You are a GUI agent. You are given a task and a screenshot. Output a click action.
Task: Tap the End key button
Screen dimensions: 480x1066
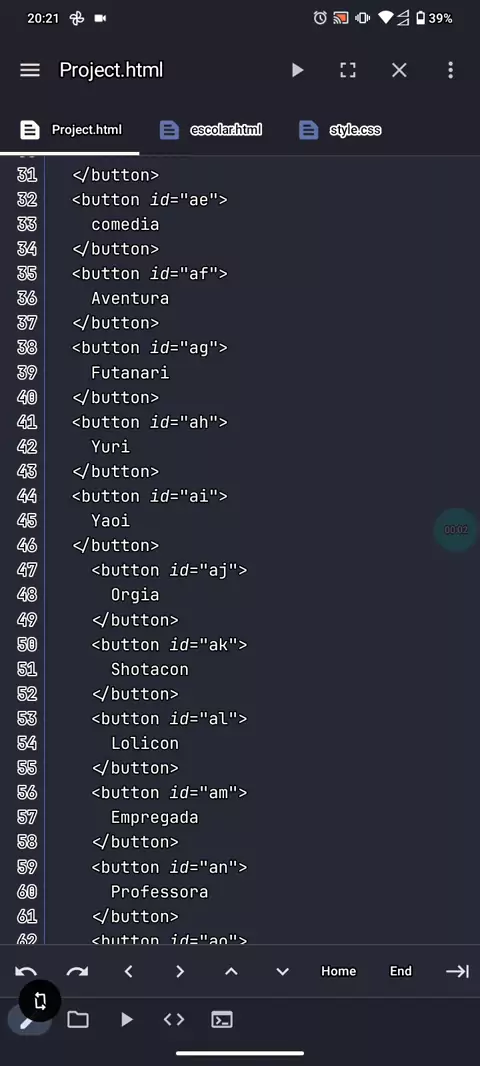point(400,971)
